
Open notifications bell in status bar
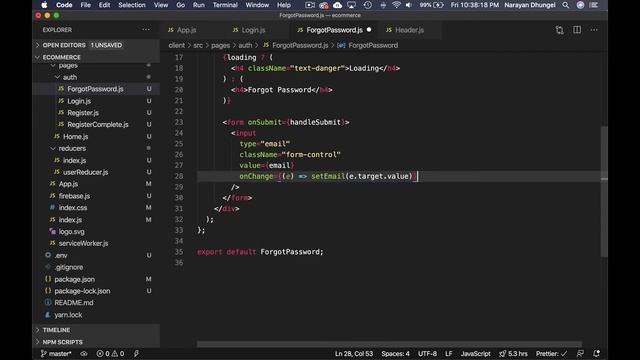coord(596,353)
